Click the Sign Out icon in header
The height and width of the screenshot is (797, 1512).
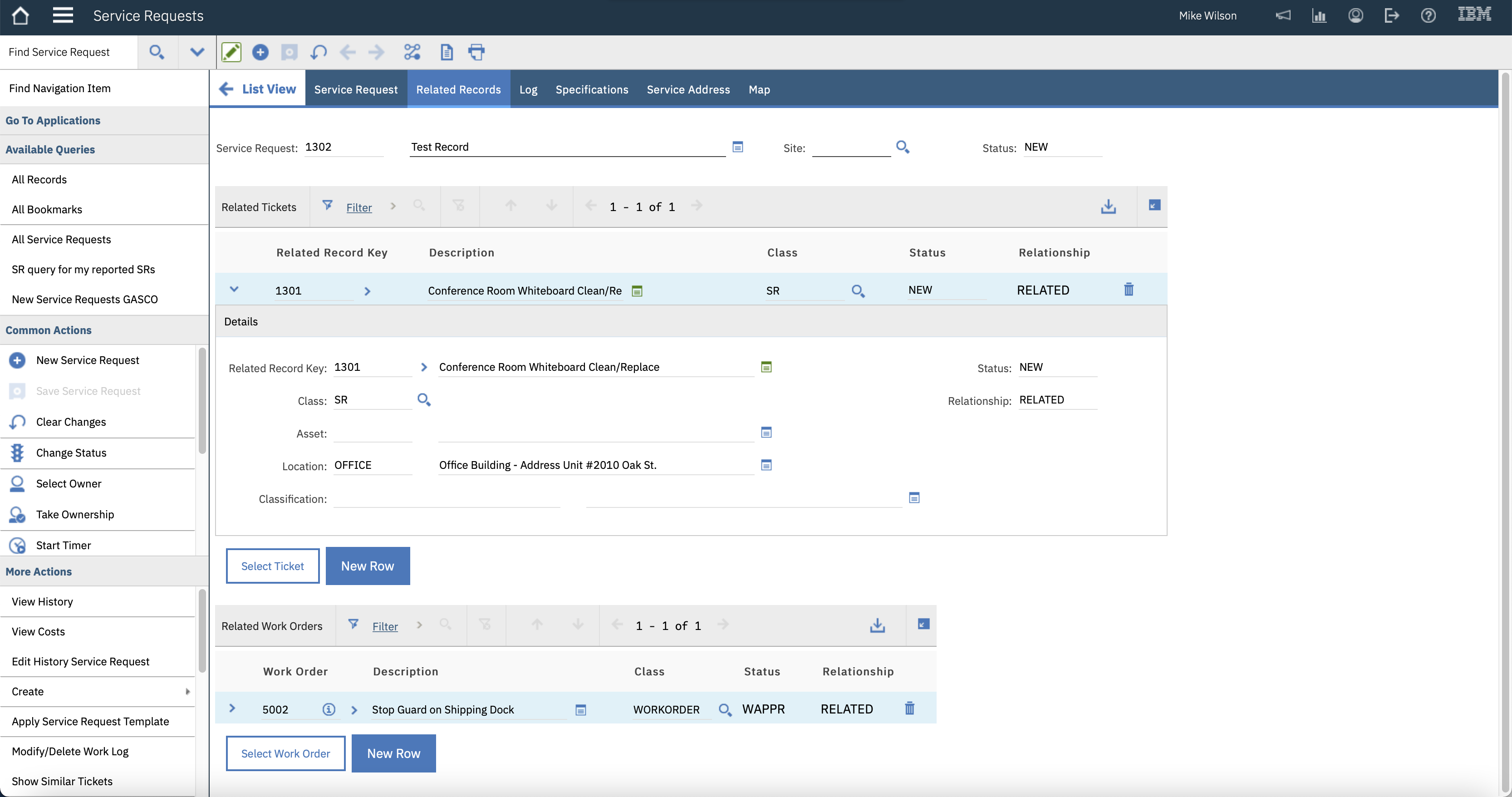click(1392, 16)
